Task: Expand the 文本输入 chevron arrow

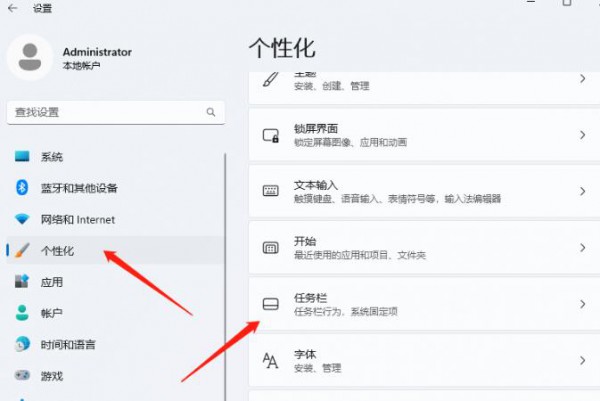Action: click(x=583, y=191)
